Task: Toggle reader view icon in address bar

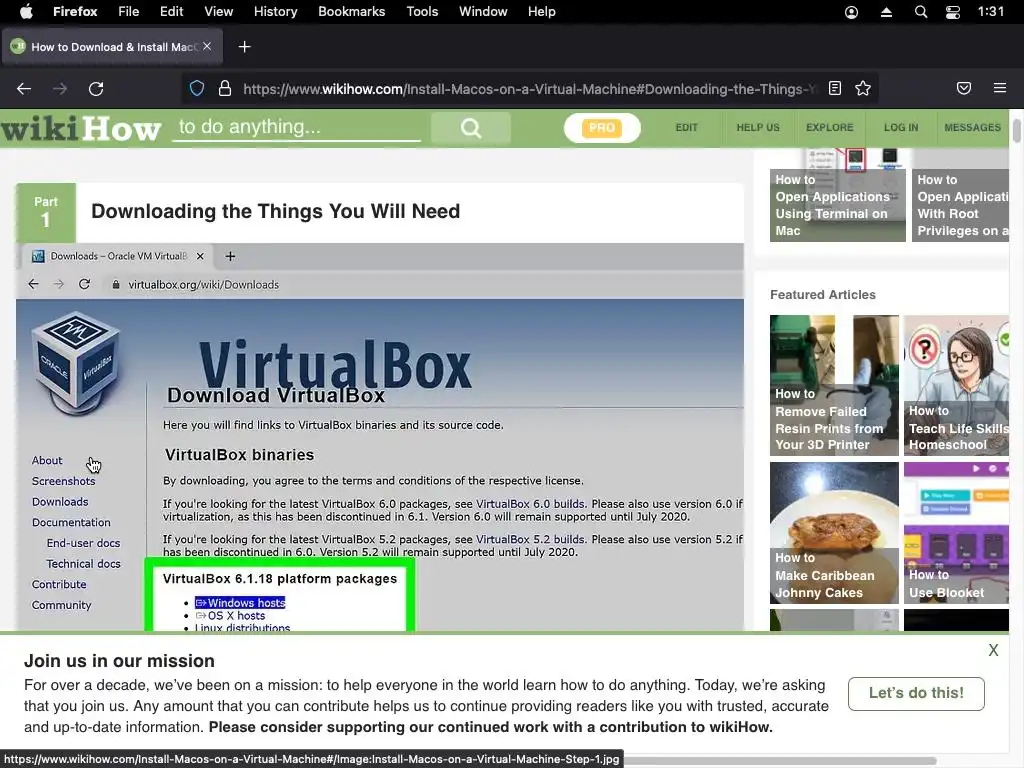Action: (x=835, y=88)
